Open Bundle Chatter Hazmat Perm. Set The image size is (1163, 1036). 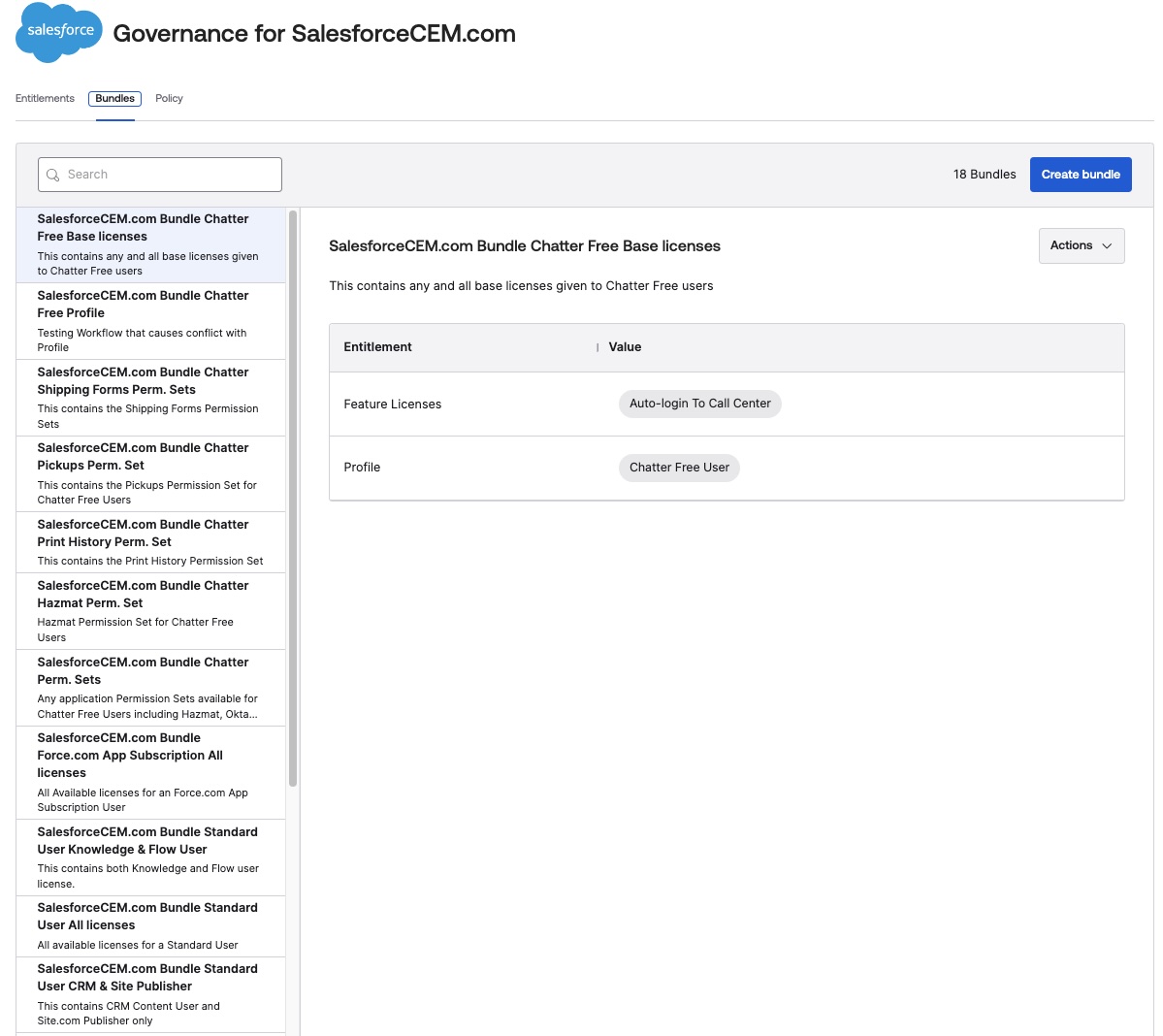150,611
